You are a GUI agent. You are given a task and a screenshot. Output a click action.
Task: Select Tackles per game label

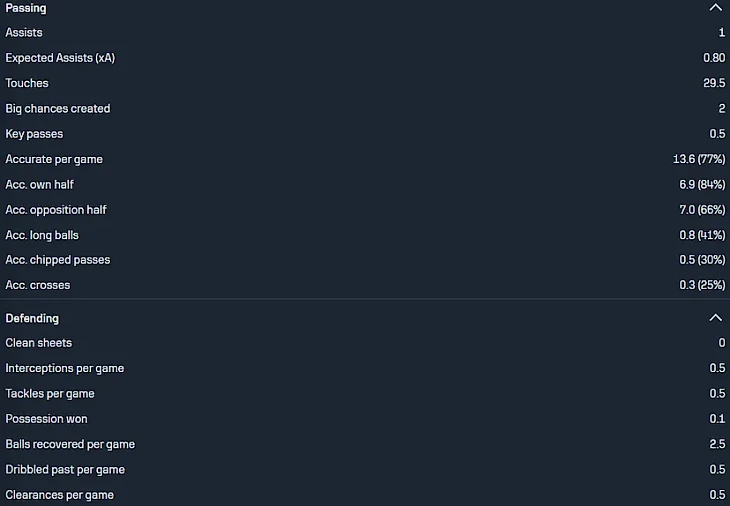click(50, 394)
